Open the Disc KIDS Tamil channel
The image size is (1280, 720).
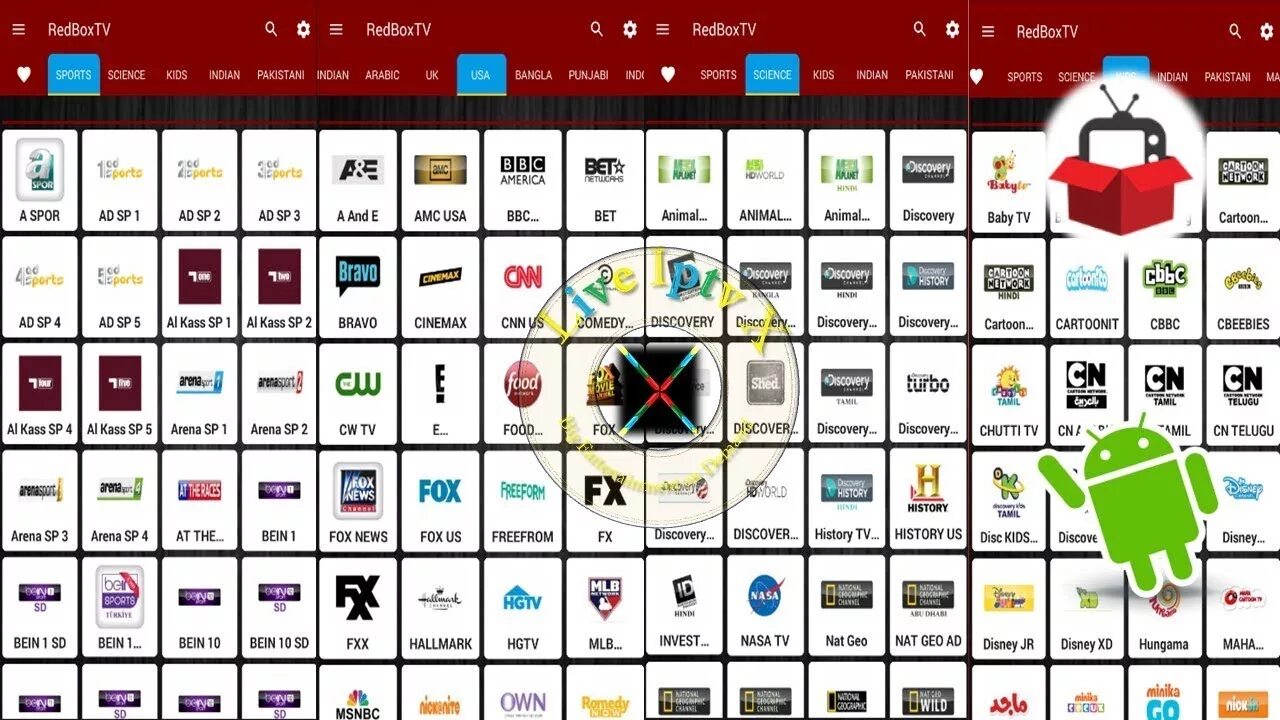click(x=1009, y=504)
